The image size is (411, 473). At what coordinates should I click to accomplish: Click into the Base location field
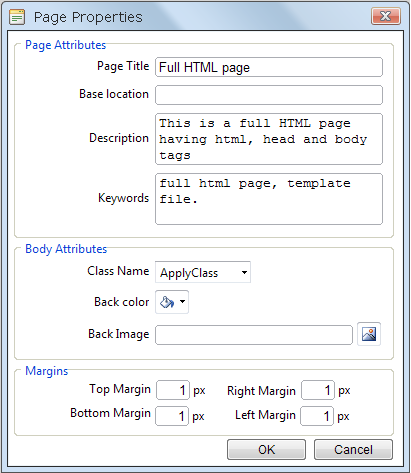269,95
